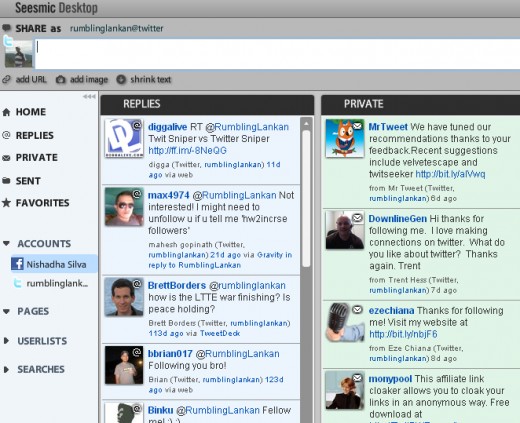Select the Nishadha Silva Facebook account
Viewport: 520px width, 423px height.
click(54, 264)
